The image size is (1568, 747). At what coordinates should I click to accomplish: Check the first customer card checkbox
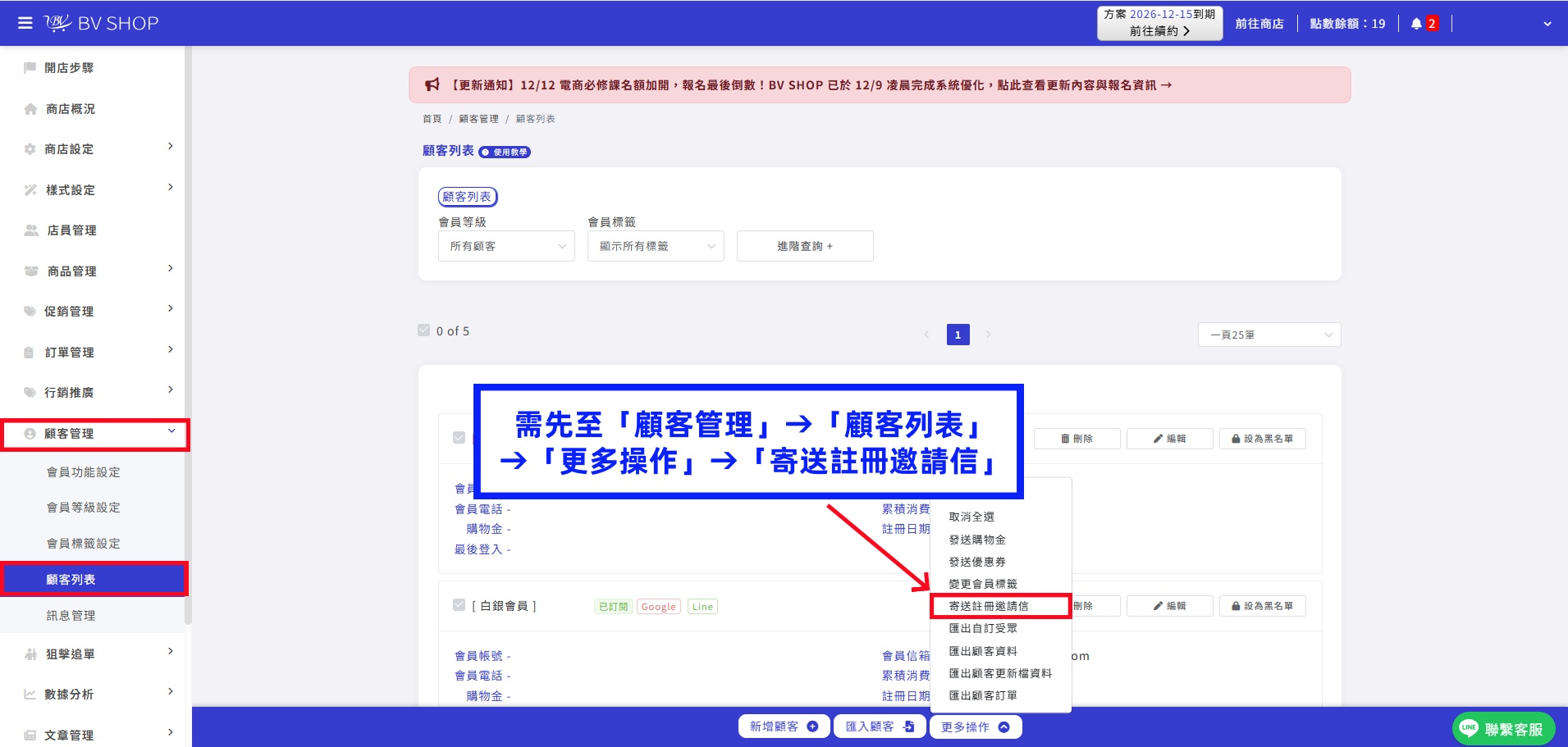pyautogui.click(x=459, y=438)
